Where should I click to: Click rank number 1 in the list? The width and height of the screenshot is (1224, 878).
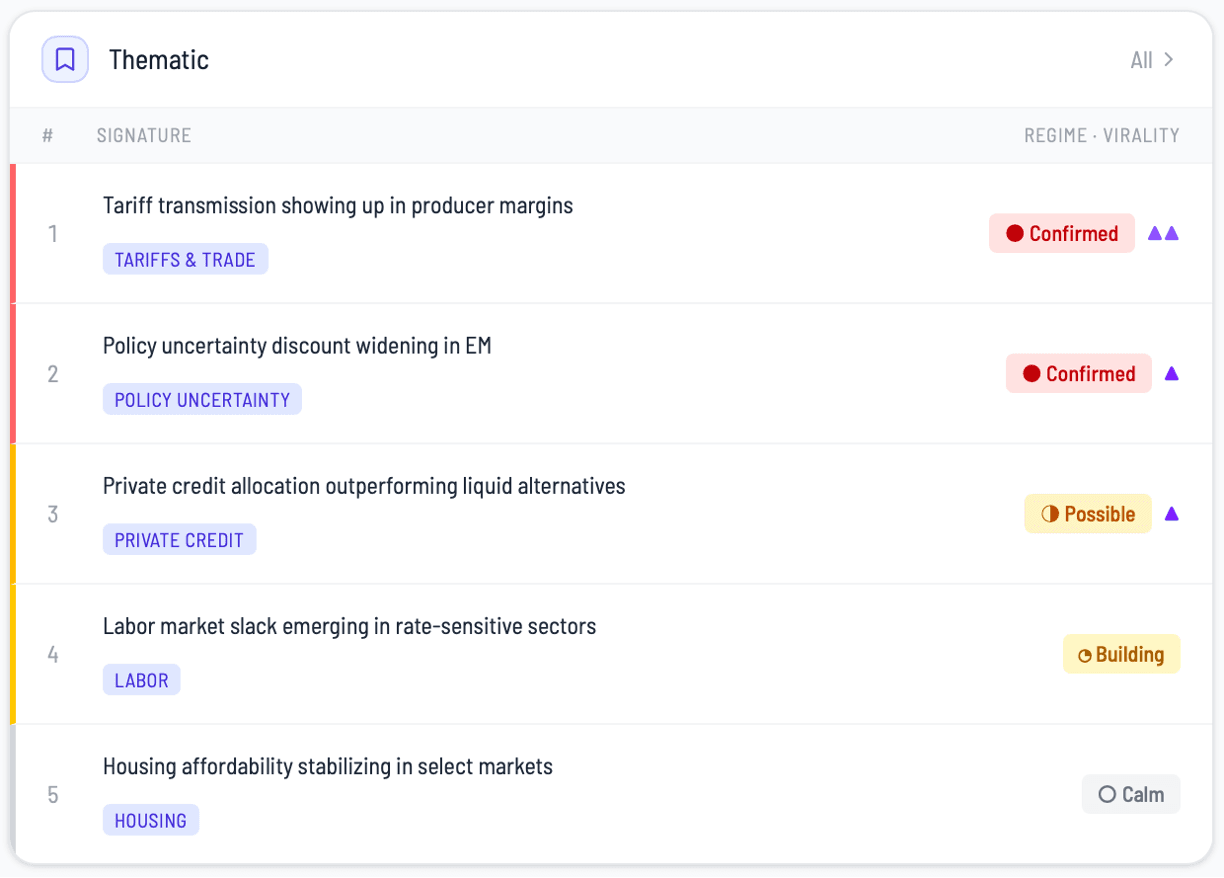53,234
